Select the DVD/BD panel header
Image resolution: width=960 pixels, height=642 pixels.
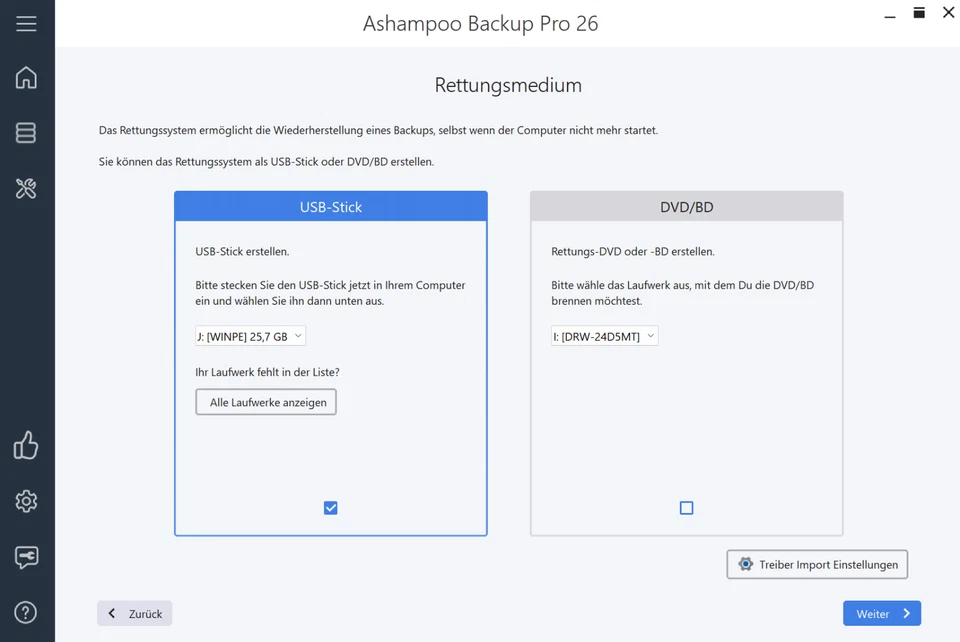coord(686,205)
